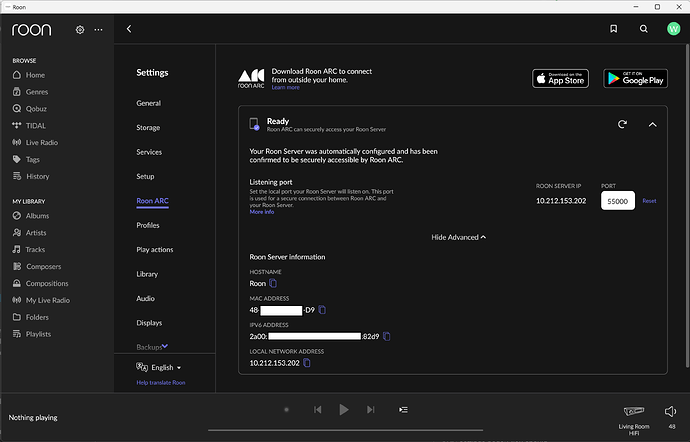
Task: Collapse the Ready status panel
Action: (653, 125)
